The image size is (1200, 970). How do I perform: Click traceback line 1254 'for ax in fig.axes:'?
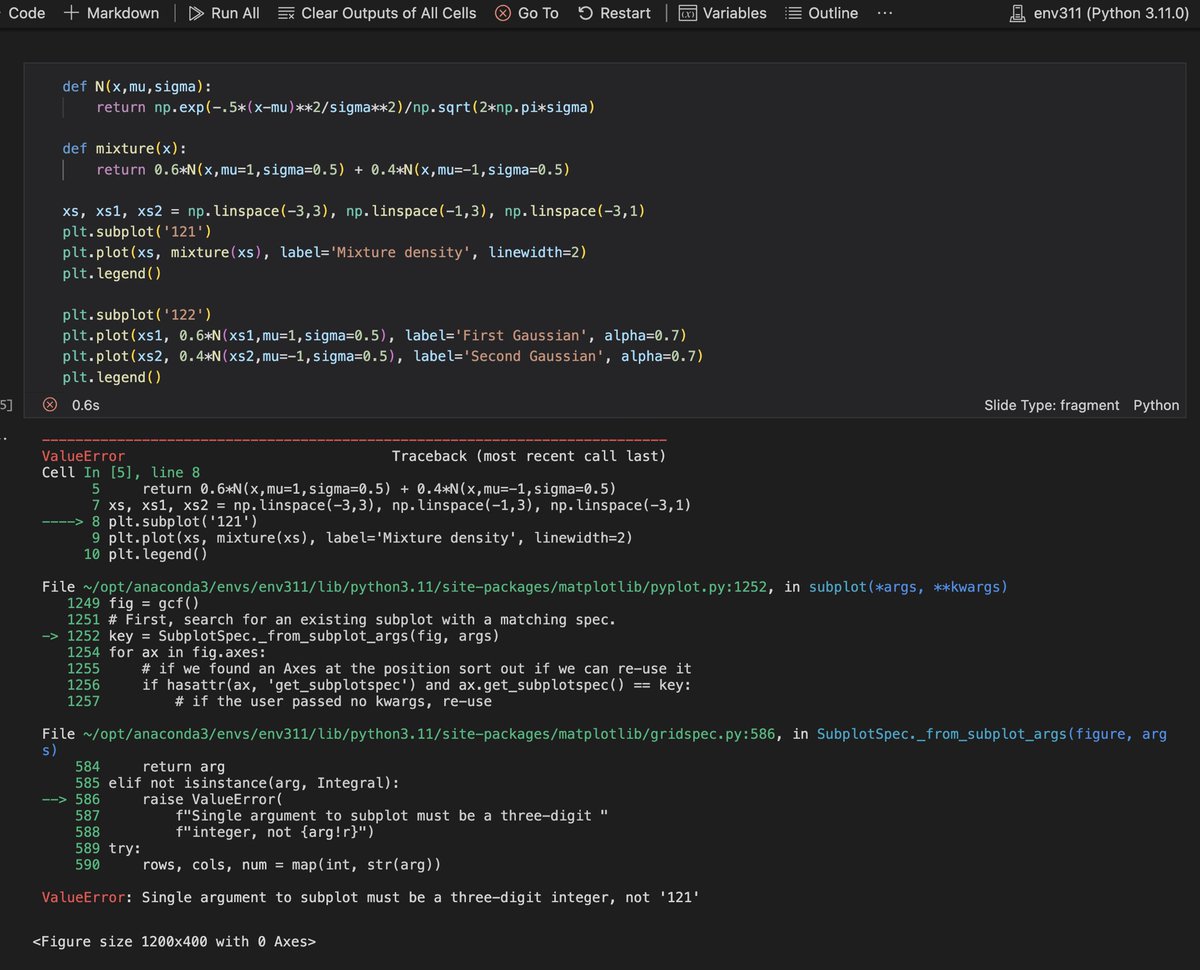166,652
